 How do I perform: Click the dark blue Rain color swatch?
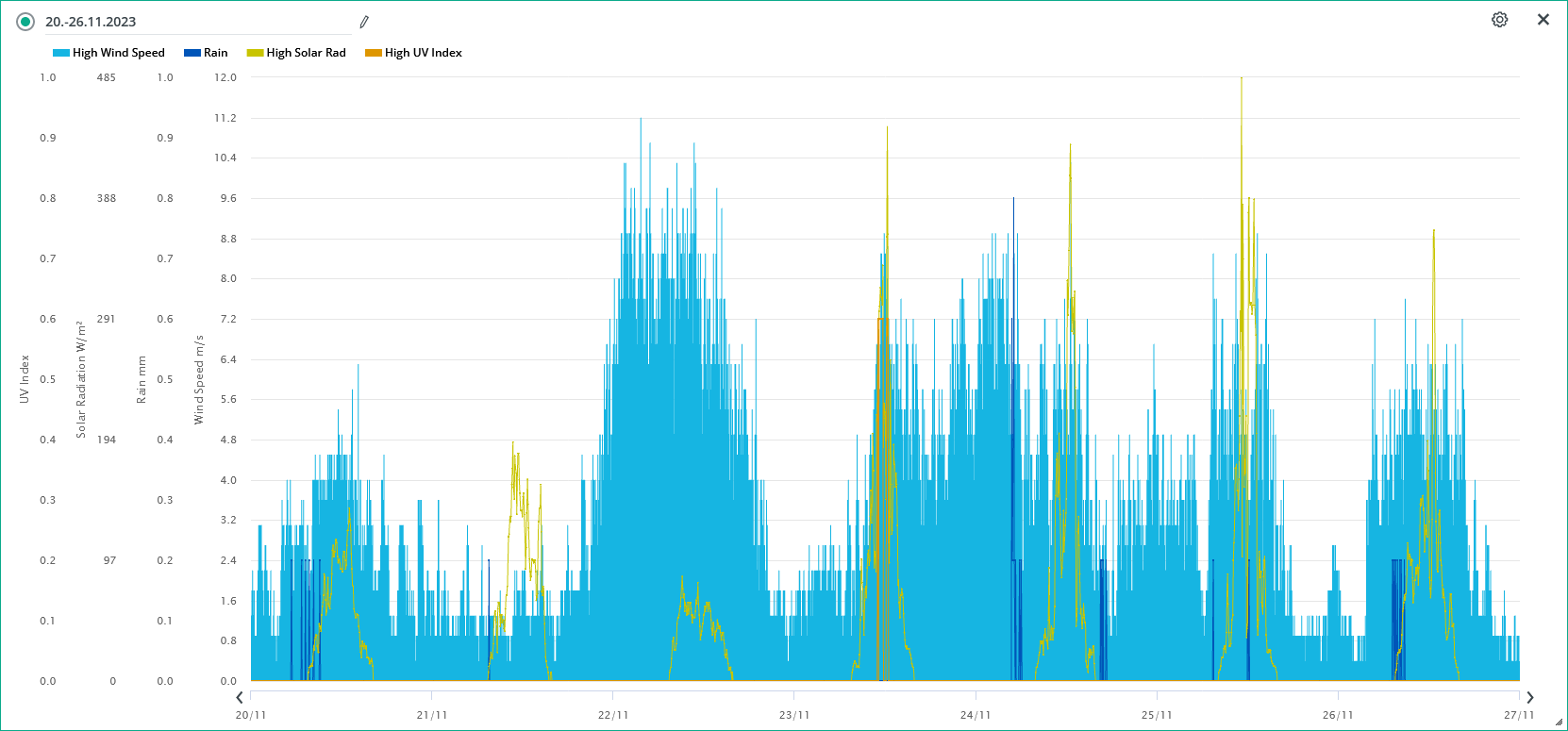point(192,53)
